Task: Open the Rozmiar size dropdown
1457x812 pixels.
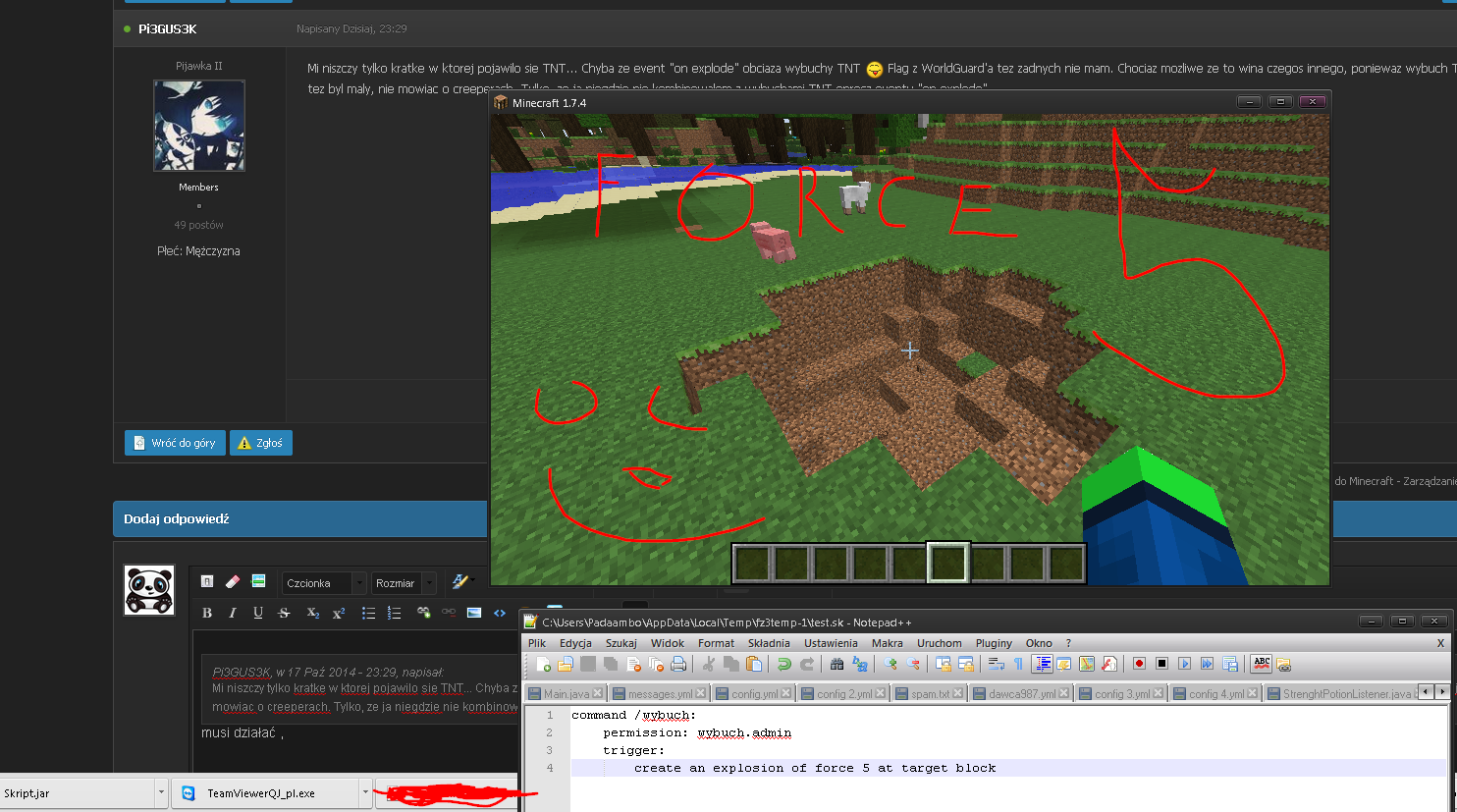Action: pyautogui.click(x=404, y=583)
